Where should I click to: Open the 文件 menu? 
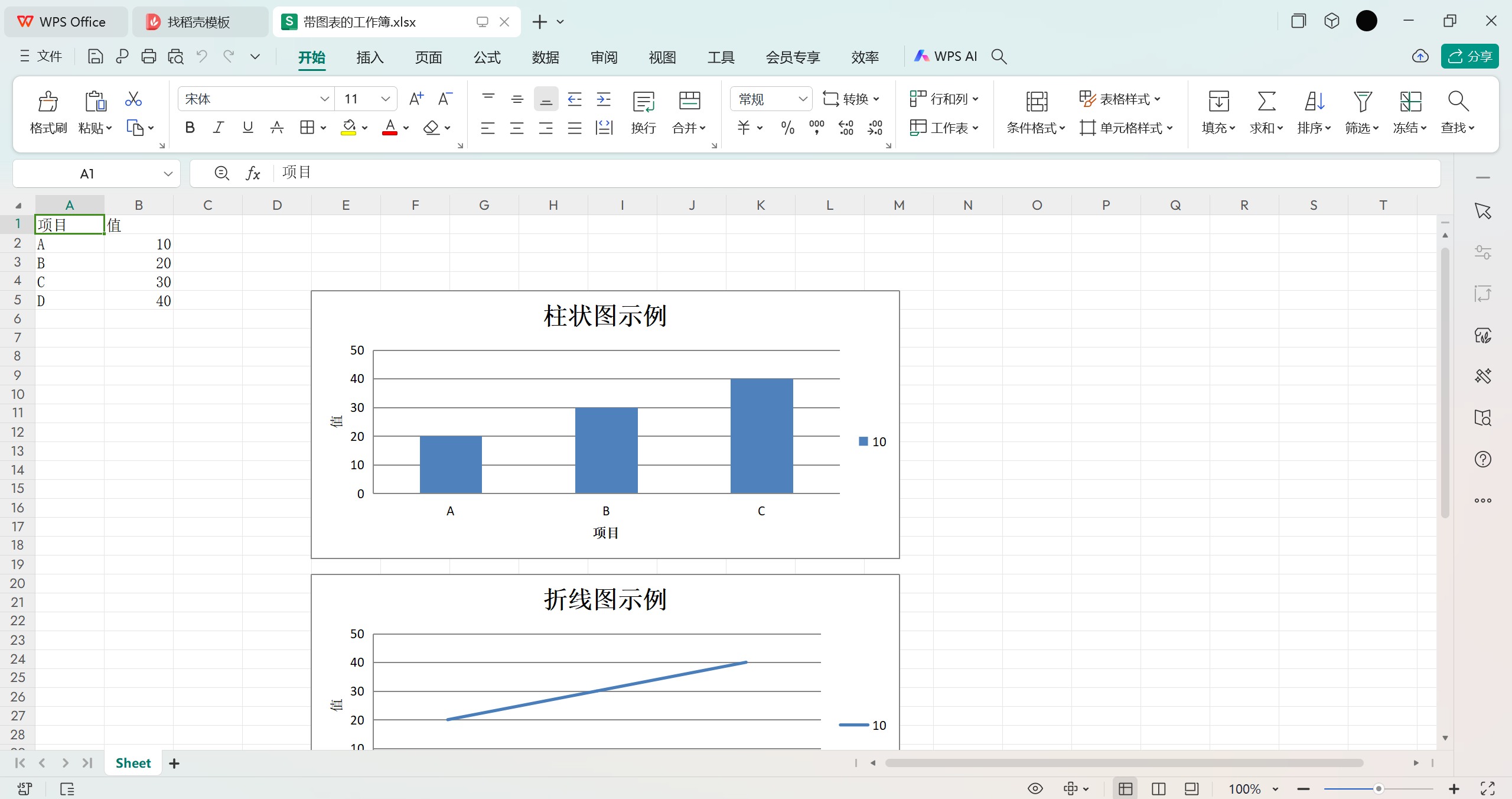pyautogui.click(x=41, y=56)
